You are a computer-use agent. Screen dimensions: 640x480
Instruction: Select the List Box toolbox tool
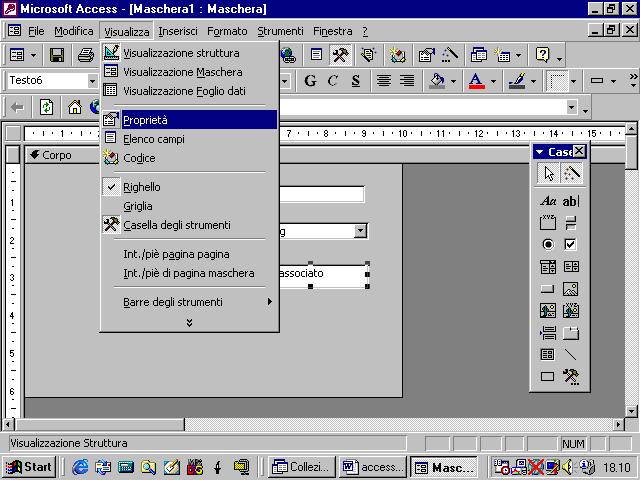tap(571, 267)
